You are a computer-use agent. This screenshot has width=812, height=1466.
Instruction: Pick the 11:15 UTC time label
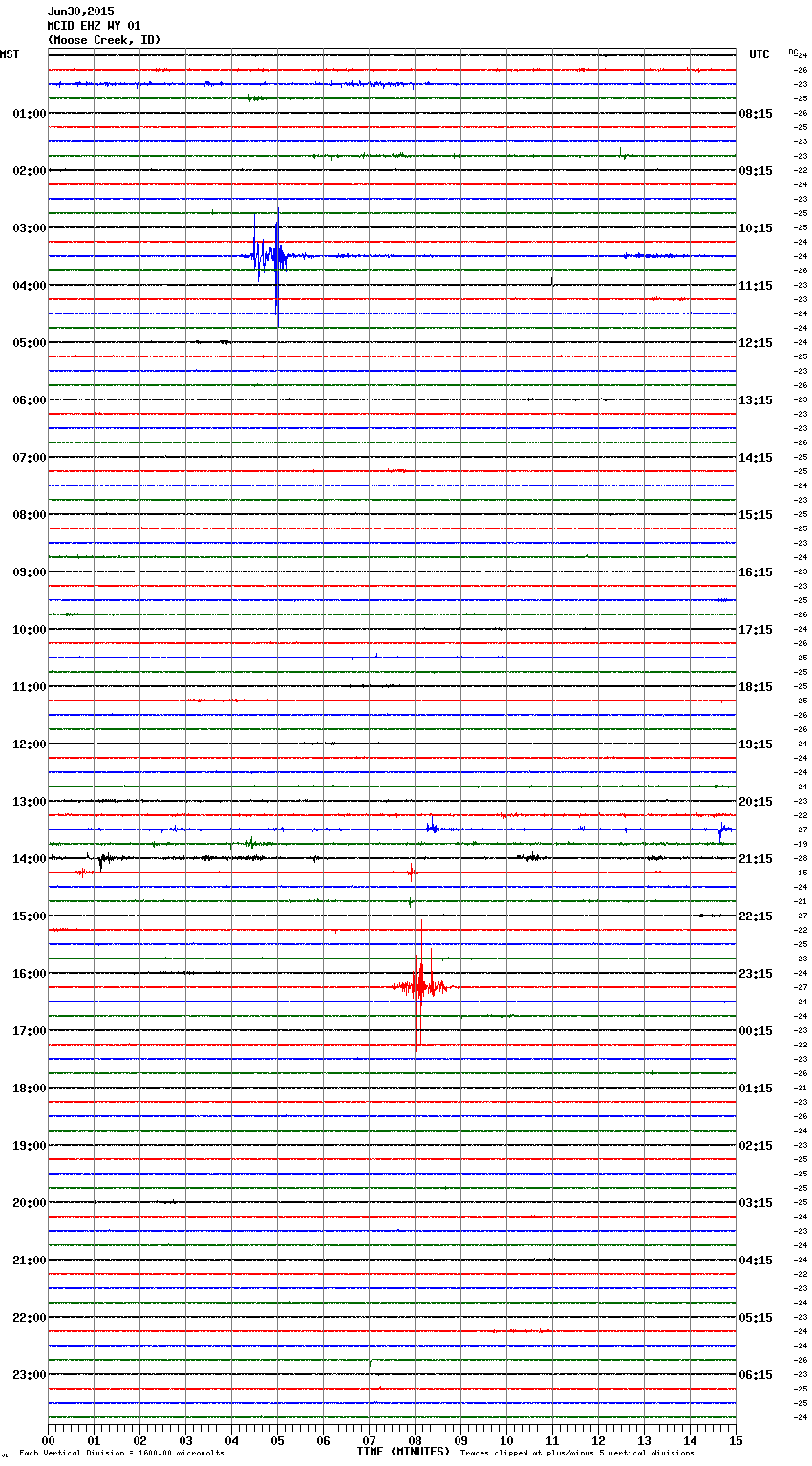(756, 285)
